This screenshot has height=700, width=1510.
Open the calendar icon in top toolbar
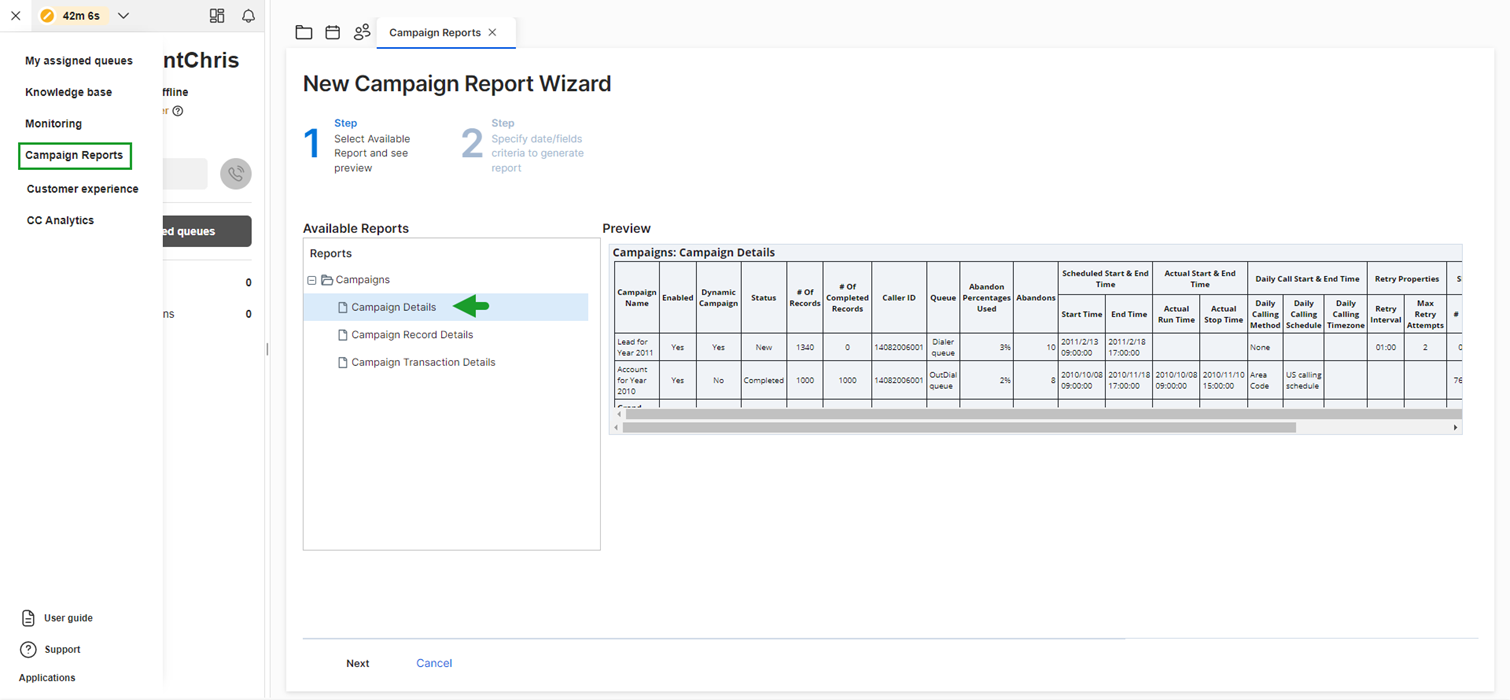pyautogui.click(x=333, y=32)
